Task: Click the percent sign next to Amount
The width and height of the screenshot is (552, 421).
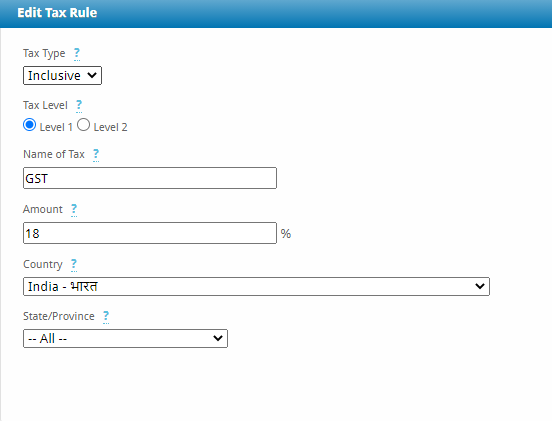Action: (286, 234)
